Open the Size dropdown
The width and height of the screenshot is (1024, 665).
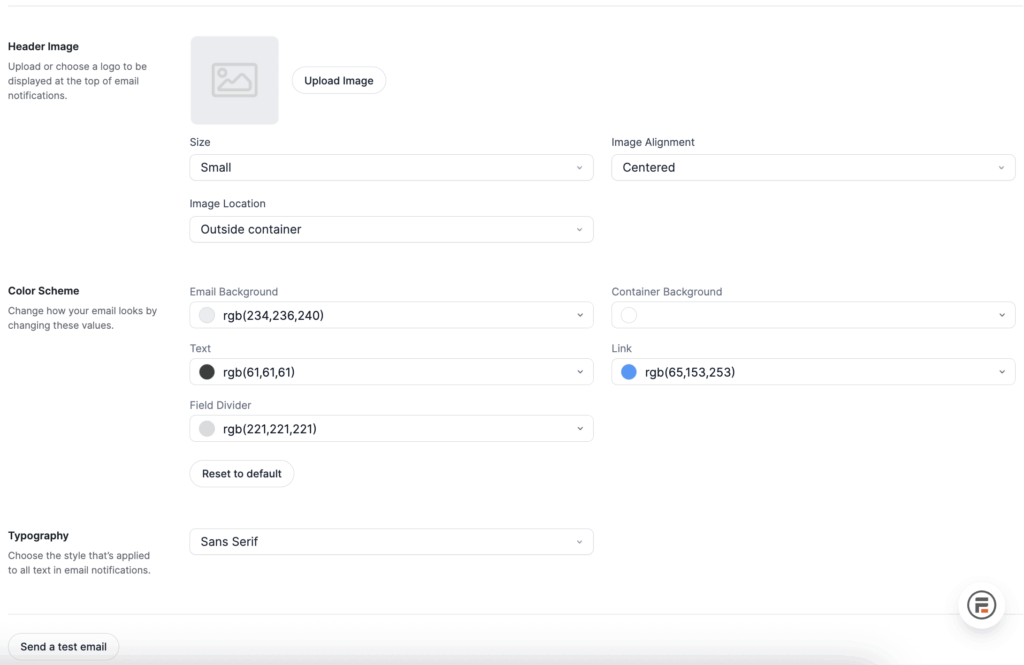(390, 167)
